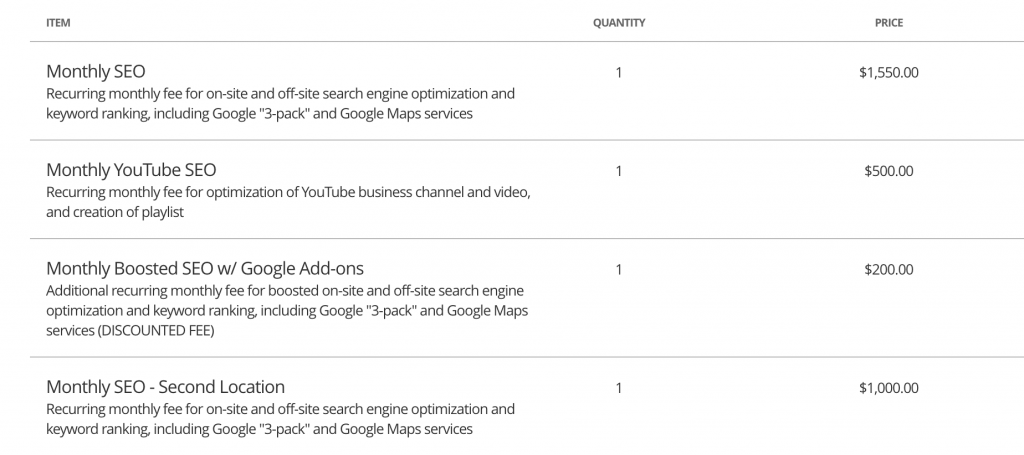Click the ITEM column header
The height and width of the screenshot is (455, 1024).
[x=58, y=23]
